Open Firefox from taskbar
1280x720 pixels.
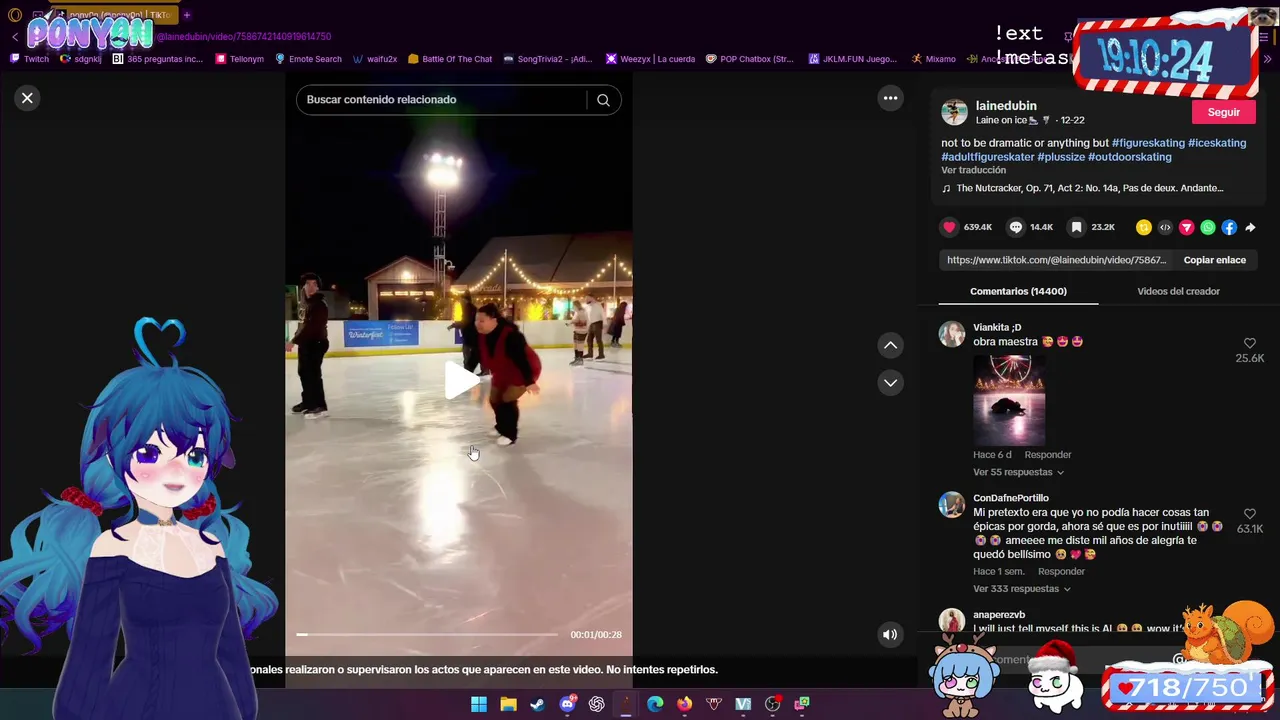684,704
